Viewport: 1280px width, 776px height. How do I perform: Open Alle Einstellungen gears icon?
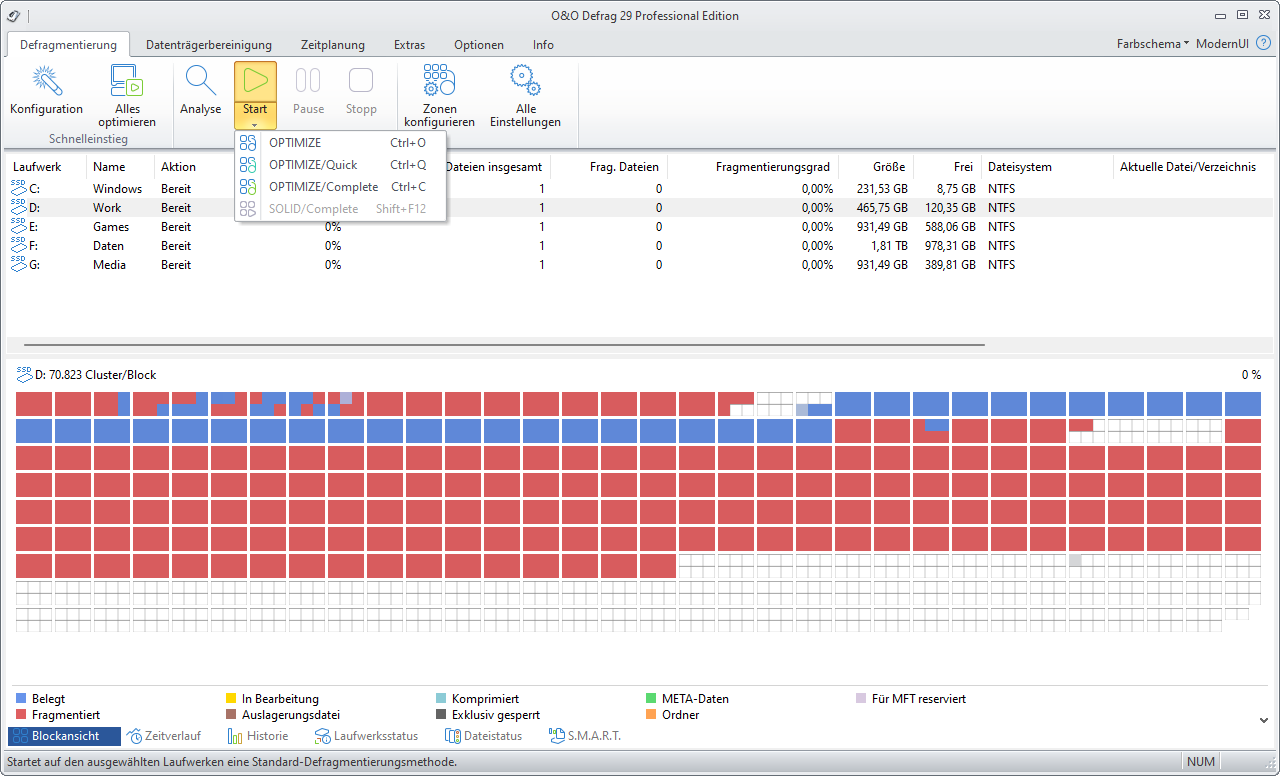(x=525, y=80)
